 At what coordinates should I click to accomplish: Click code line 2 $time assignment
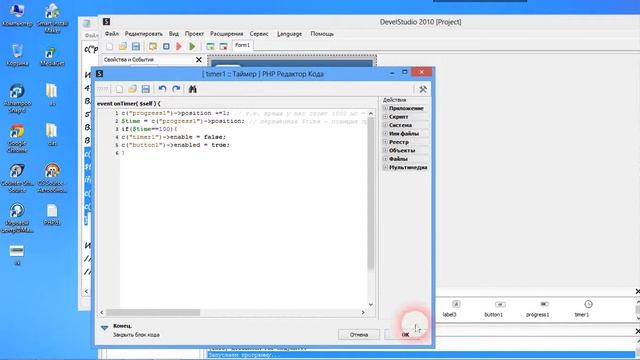click(183, 121)
